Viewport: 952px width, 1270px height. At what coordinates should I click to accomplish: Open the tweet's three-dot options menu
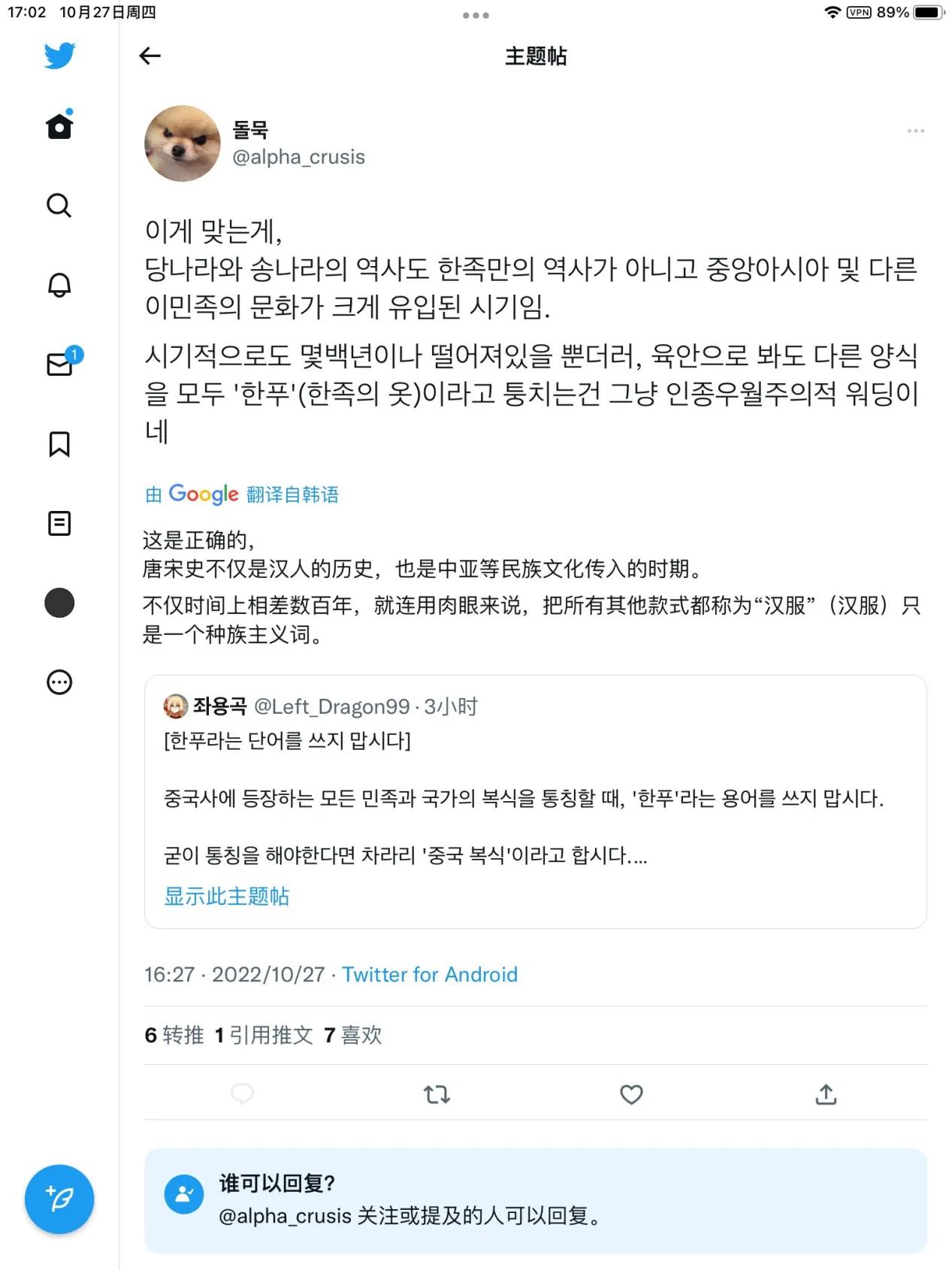pyautogui.click(x=916, y=130)
